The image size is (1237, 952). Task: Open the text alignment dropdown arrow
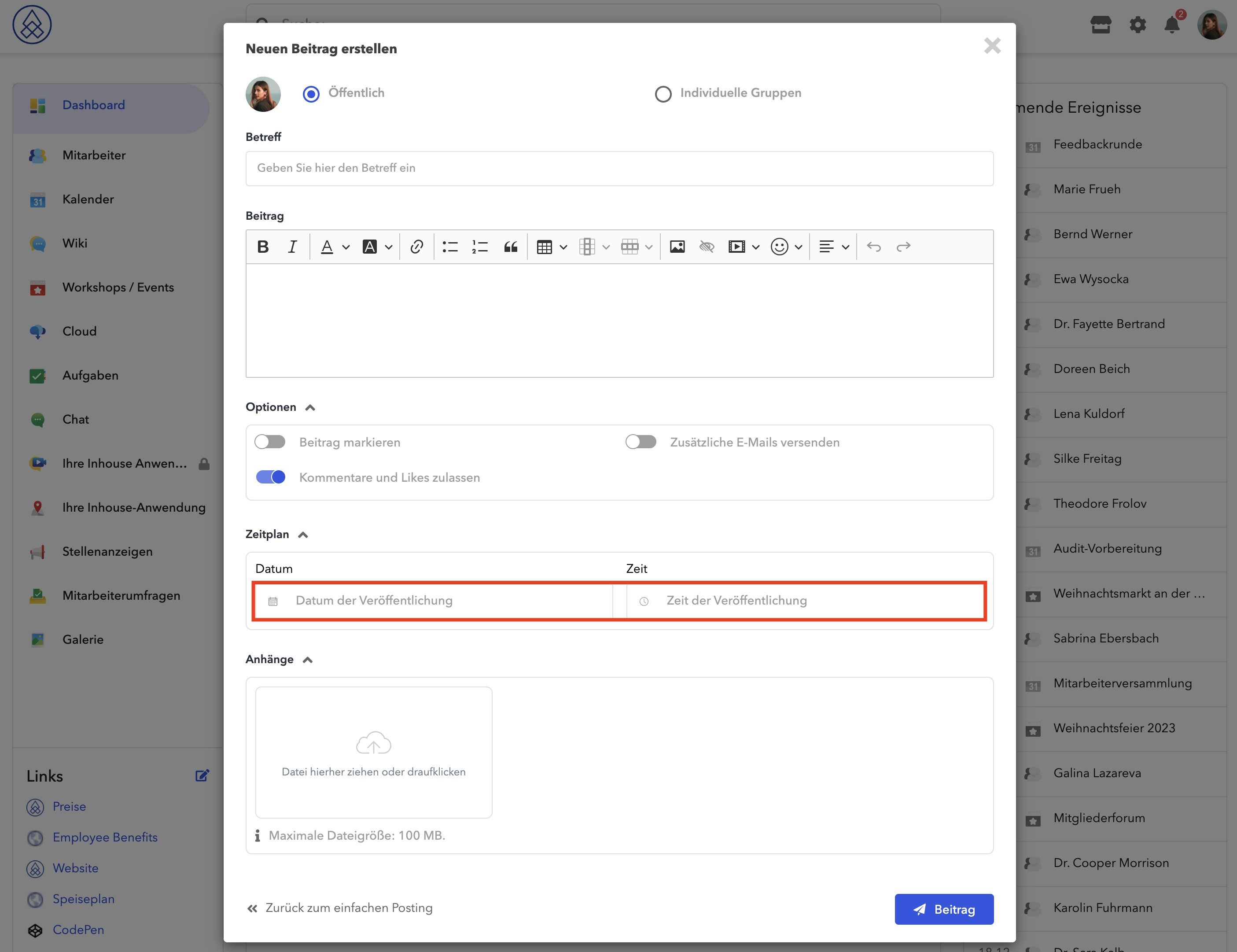pos(845,247)
